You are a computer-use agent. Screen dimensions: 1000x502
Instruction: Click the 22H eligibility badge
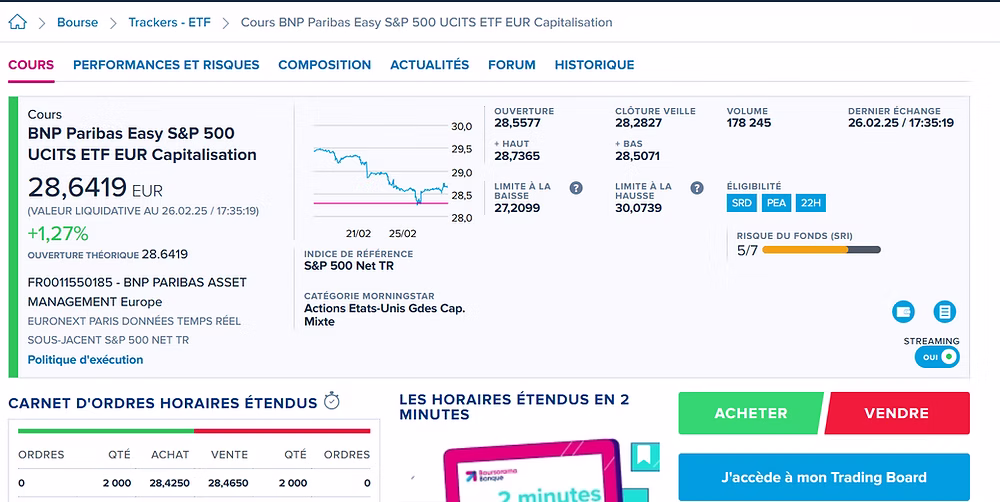[811, 203]
